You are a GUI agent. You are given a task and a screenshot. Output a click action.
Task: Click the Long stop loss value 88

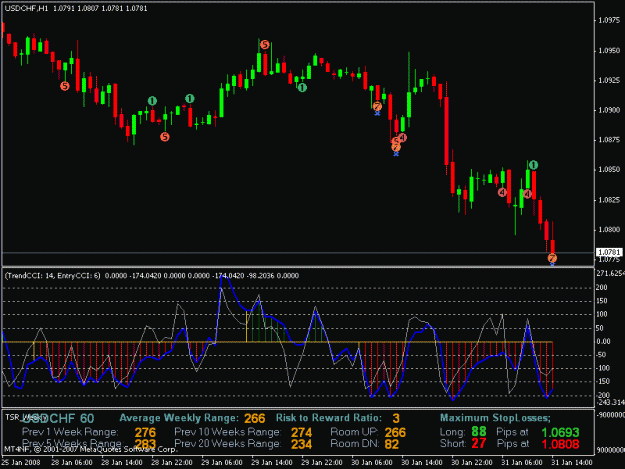[479, 432]
